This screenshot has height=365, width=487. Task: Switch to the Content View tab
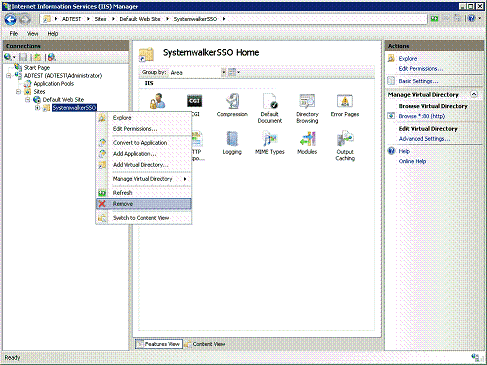coord(205,344)
